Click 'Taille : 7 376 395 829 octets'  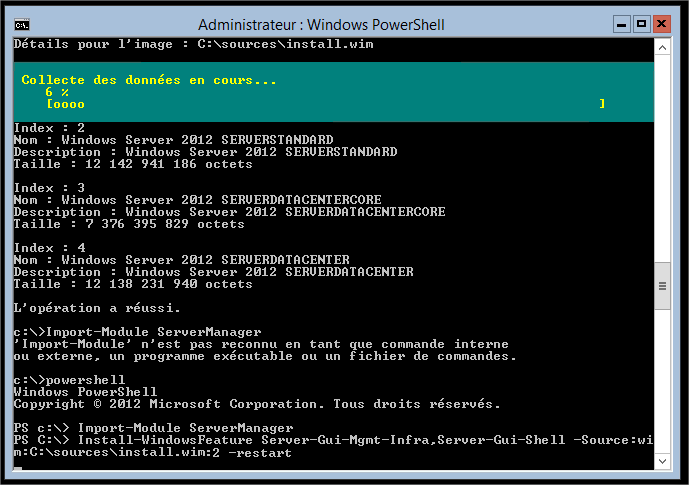coord(129,224)
